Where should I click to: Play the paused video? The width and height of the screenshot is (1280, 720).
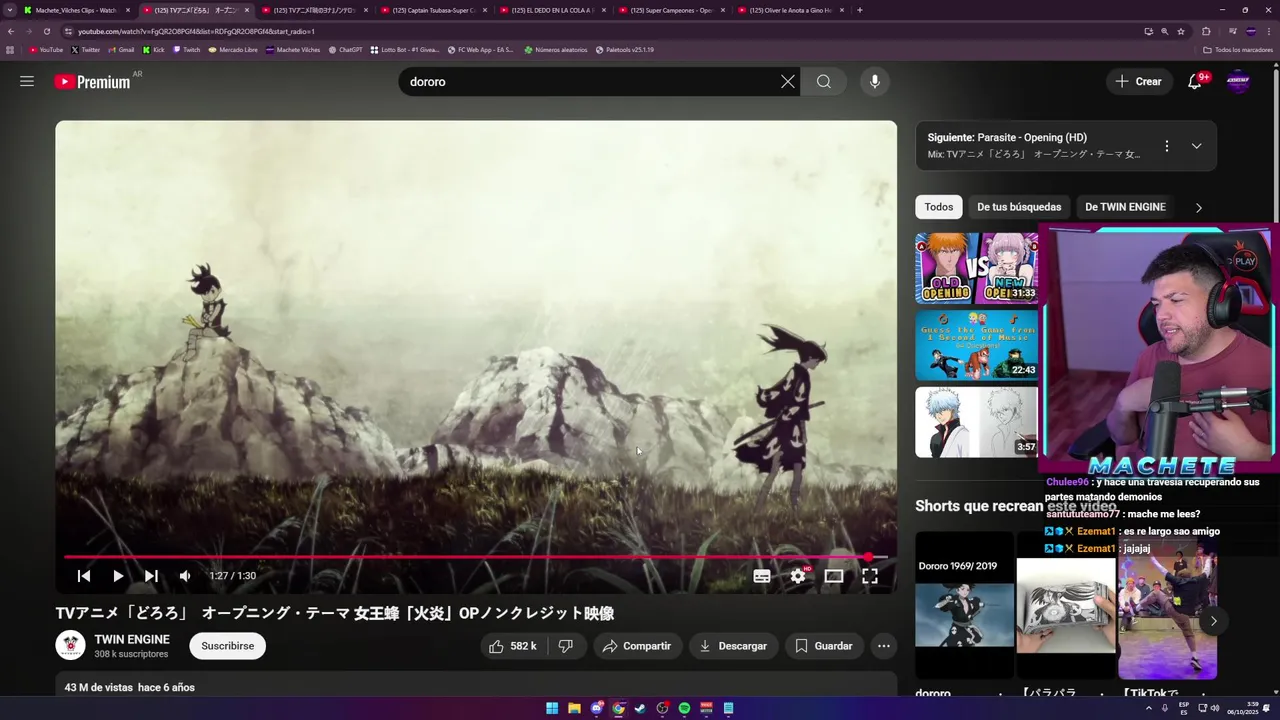point(118,576)
